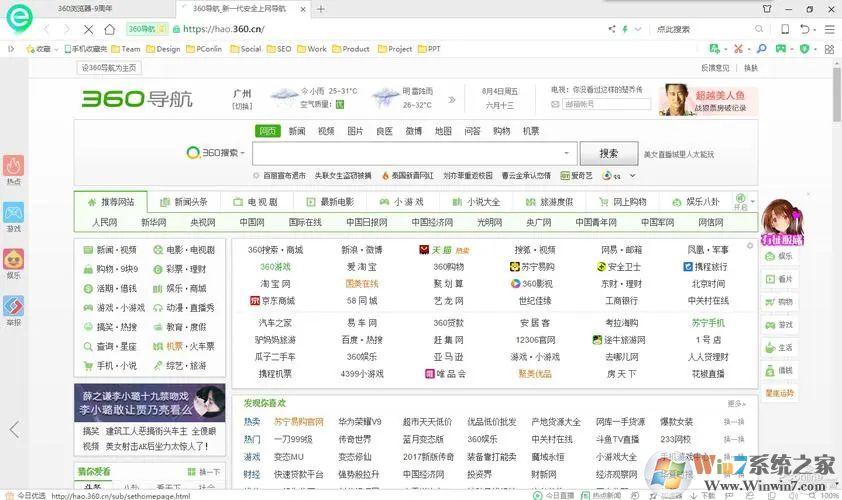
Task: Click the red scissors screenshot icon
Action: 738,49
